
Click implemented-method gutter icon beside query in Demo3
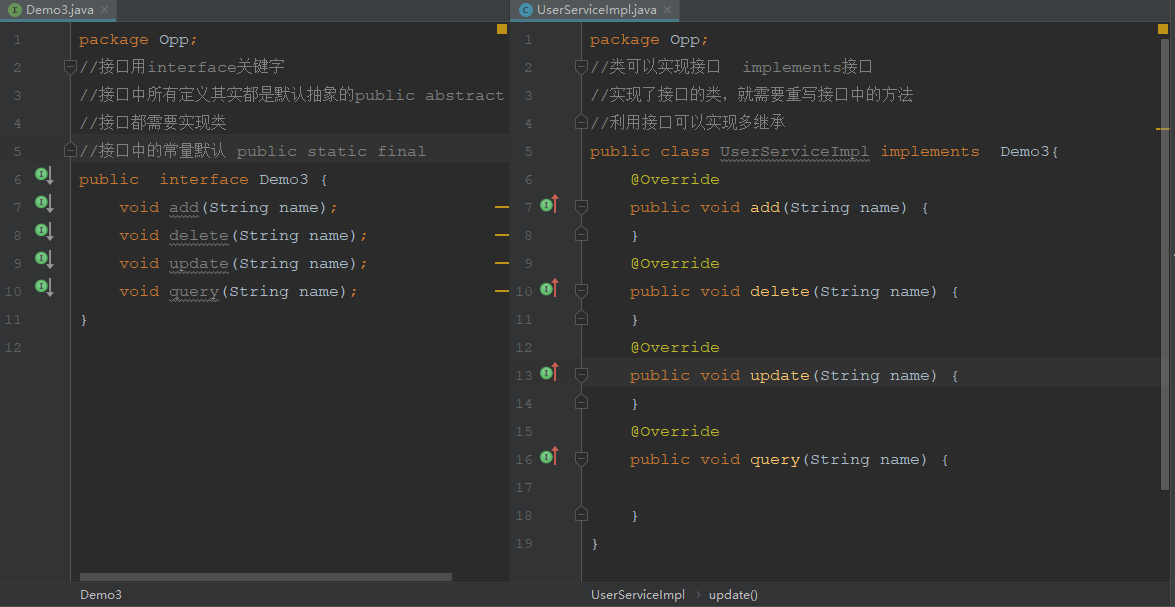tap(44, 288)
